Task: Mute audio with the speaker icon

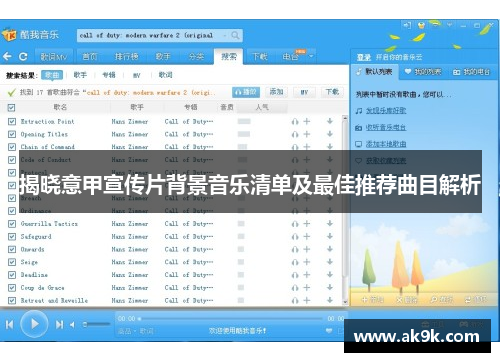Action: (x=72, y=324)
